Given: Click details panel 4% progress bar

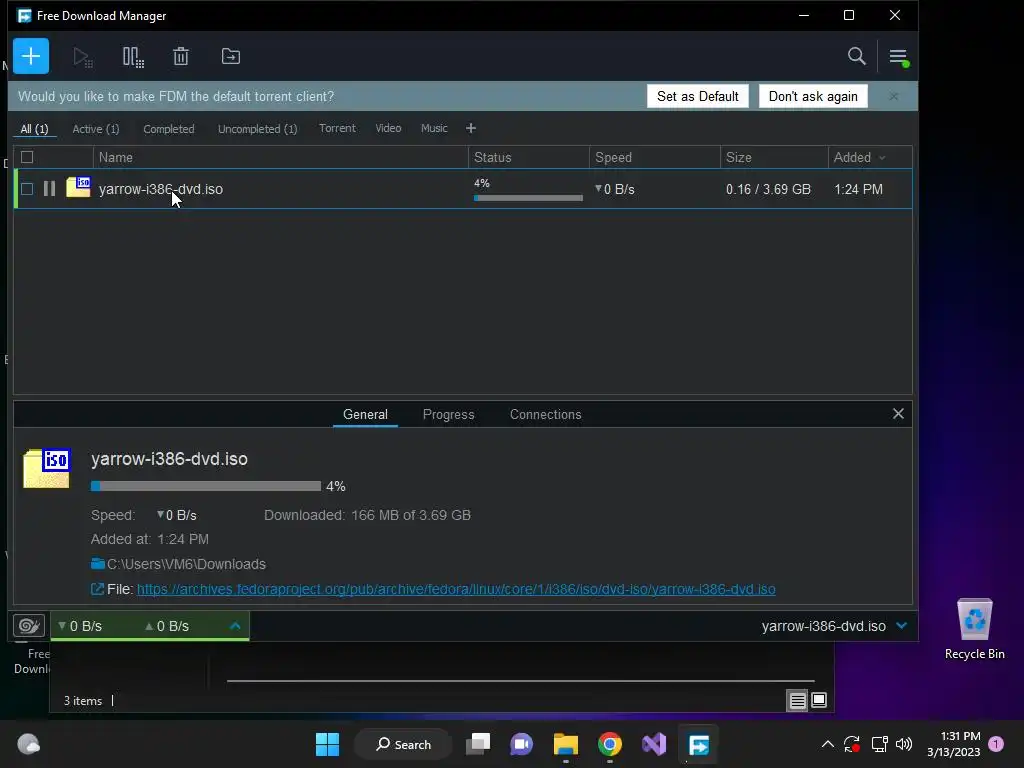Looking at the screenshot, I should [206, 486].
